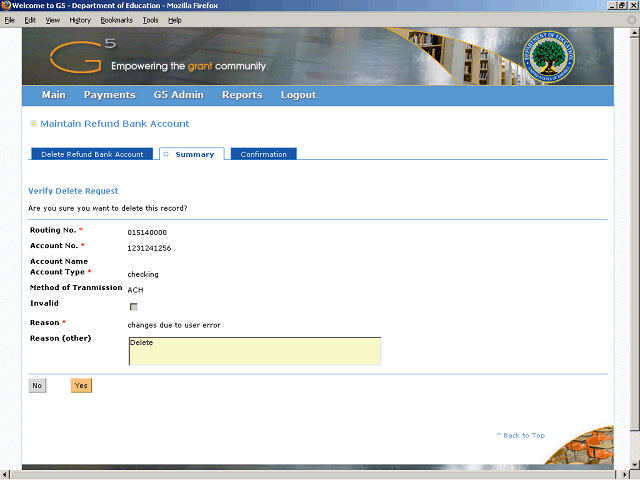Select the Summary tab
Image resolution: width=640 pixels, height=480 pixels.
(x=192, y=154)
